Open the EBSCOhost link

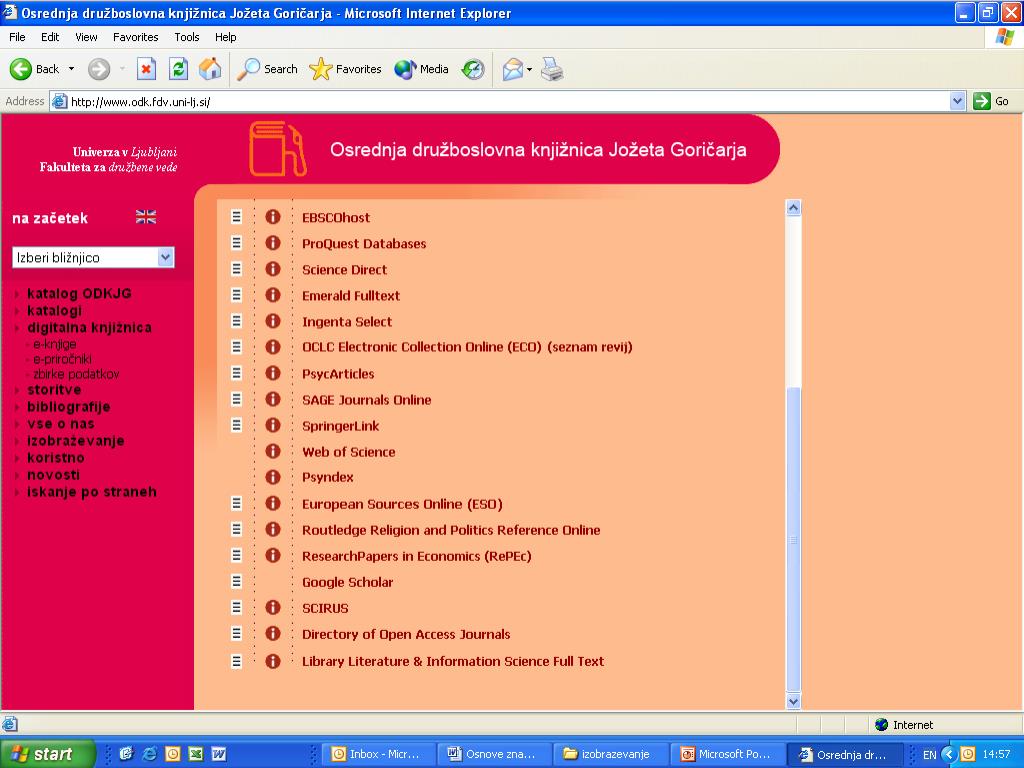pyautogui.click(x=336, y=217)
